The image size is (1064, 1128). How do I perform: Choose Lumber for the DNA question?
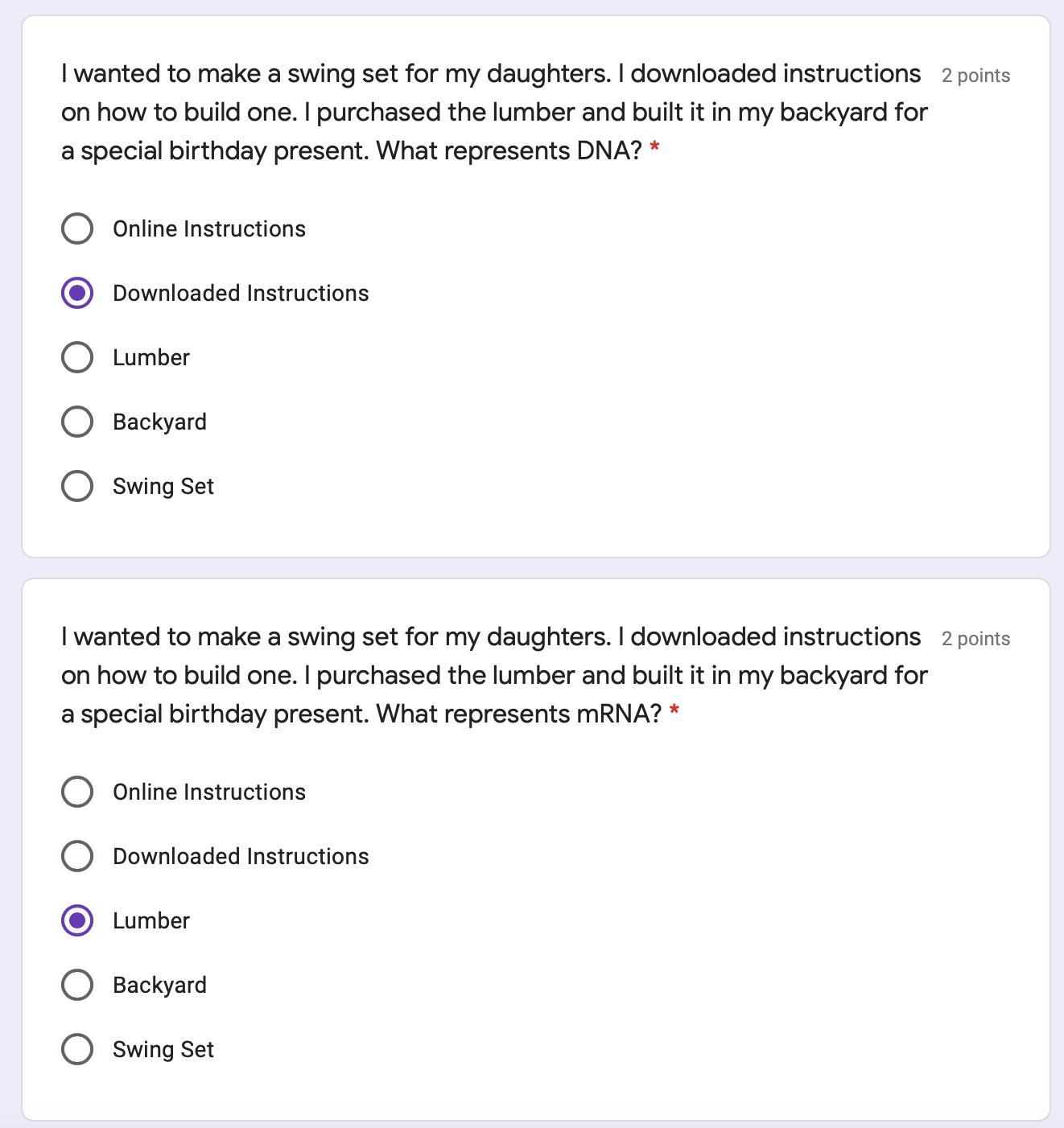[77, 357]
